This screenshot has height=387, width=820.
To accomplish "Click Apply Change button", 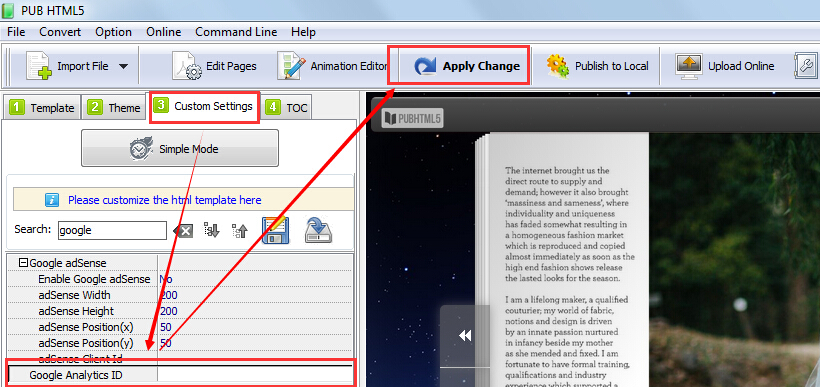I will coord(466,66).
